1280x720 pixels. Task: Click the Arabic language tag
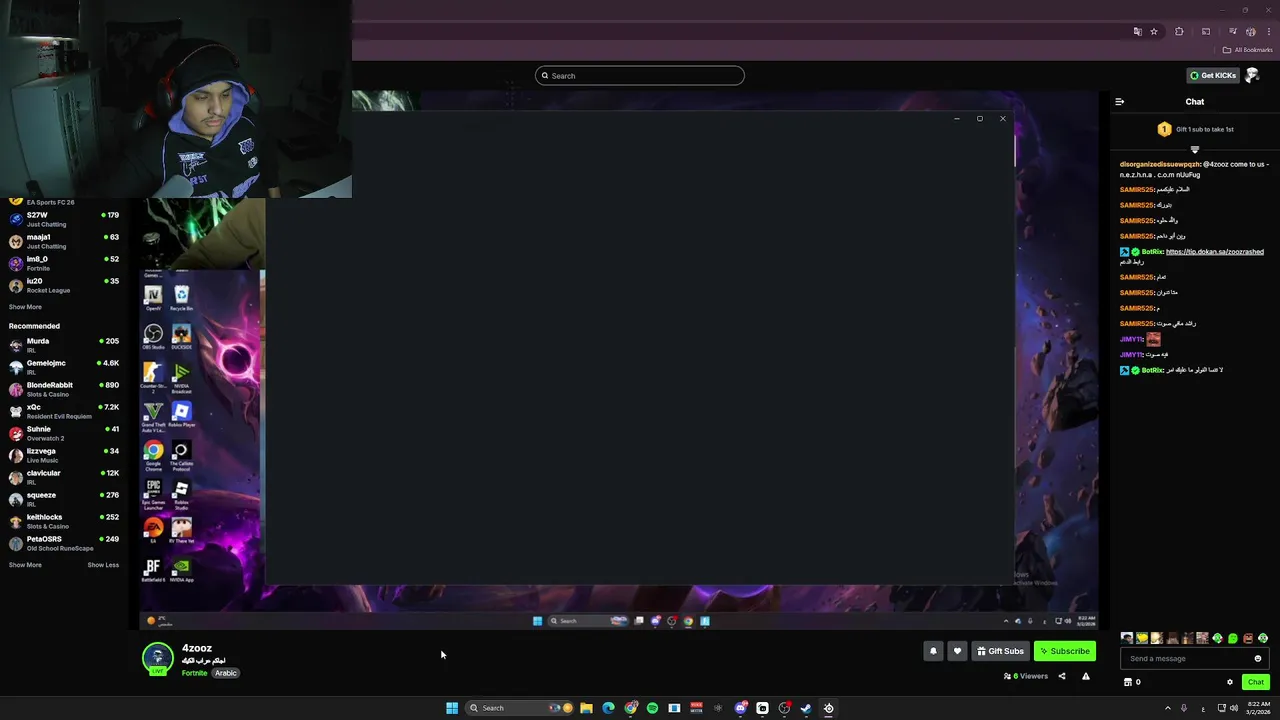tap(226, 673)
